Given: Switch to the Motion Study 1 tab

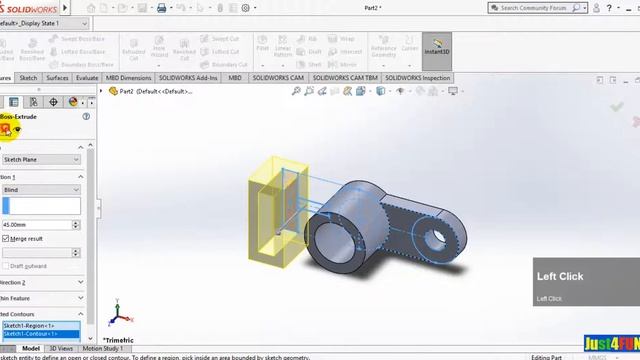Looking at the screenshot, I should 102,349.
